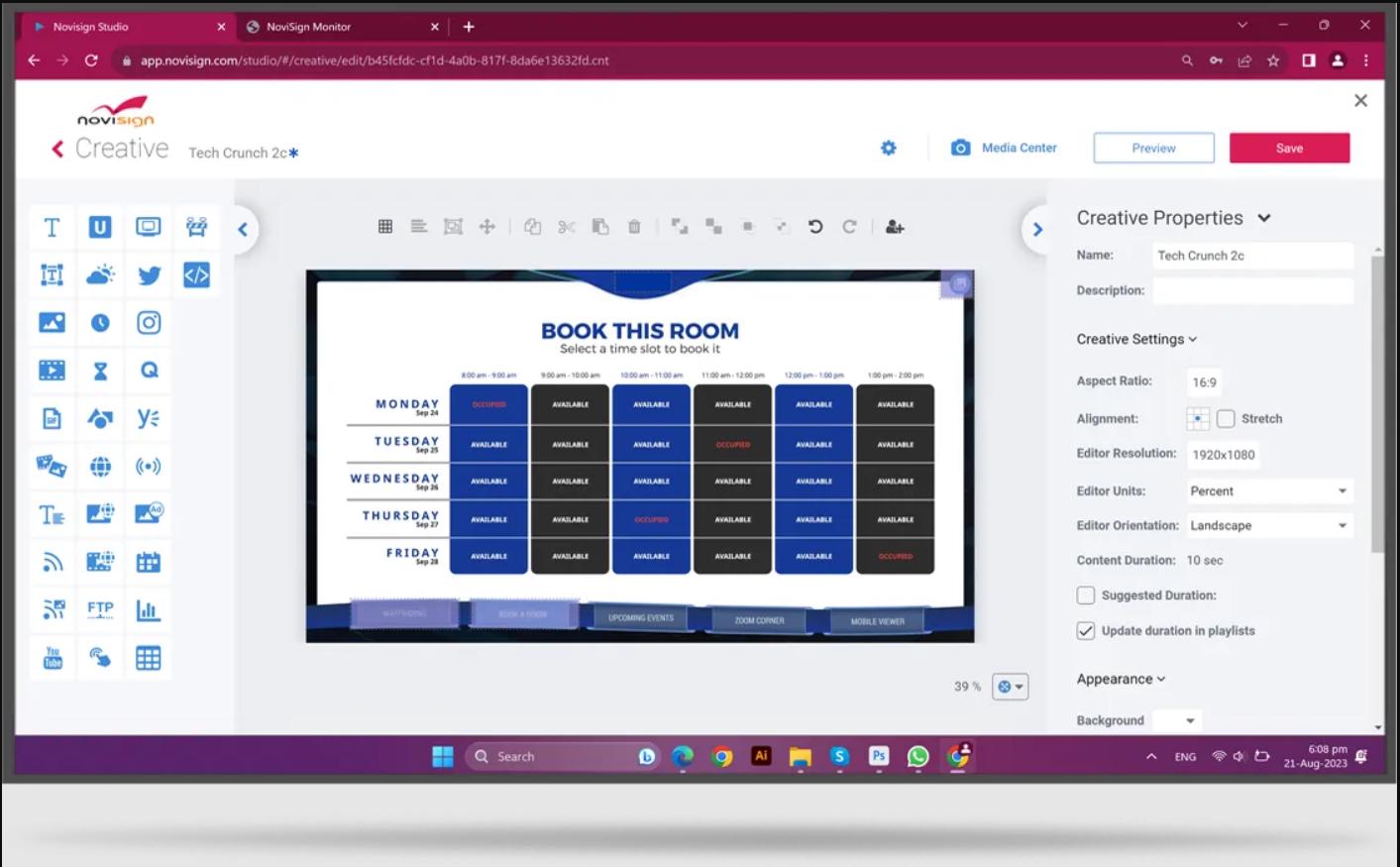1400x867 pixels.
Task: Check the Suggested Duration box
Action: coord(1086,596)
